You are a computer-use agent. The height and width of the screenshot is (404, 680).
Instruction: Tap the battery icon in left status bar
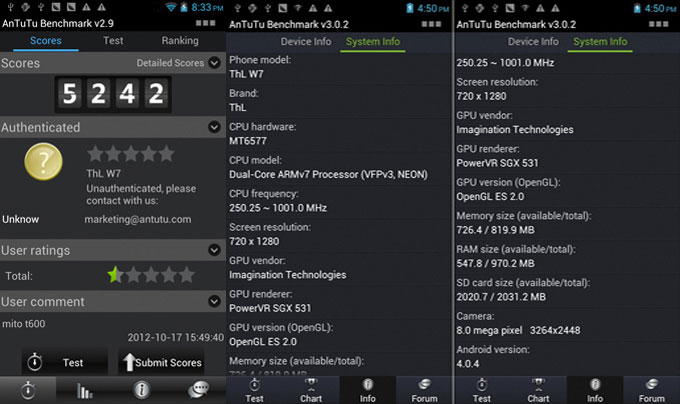pos(184,7)
